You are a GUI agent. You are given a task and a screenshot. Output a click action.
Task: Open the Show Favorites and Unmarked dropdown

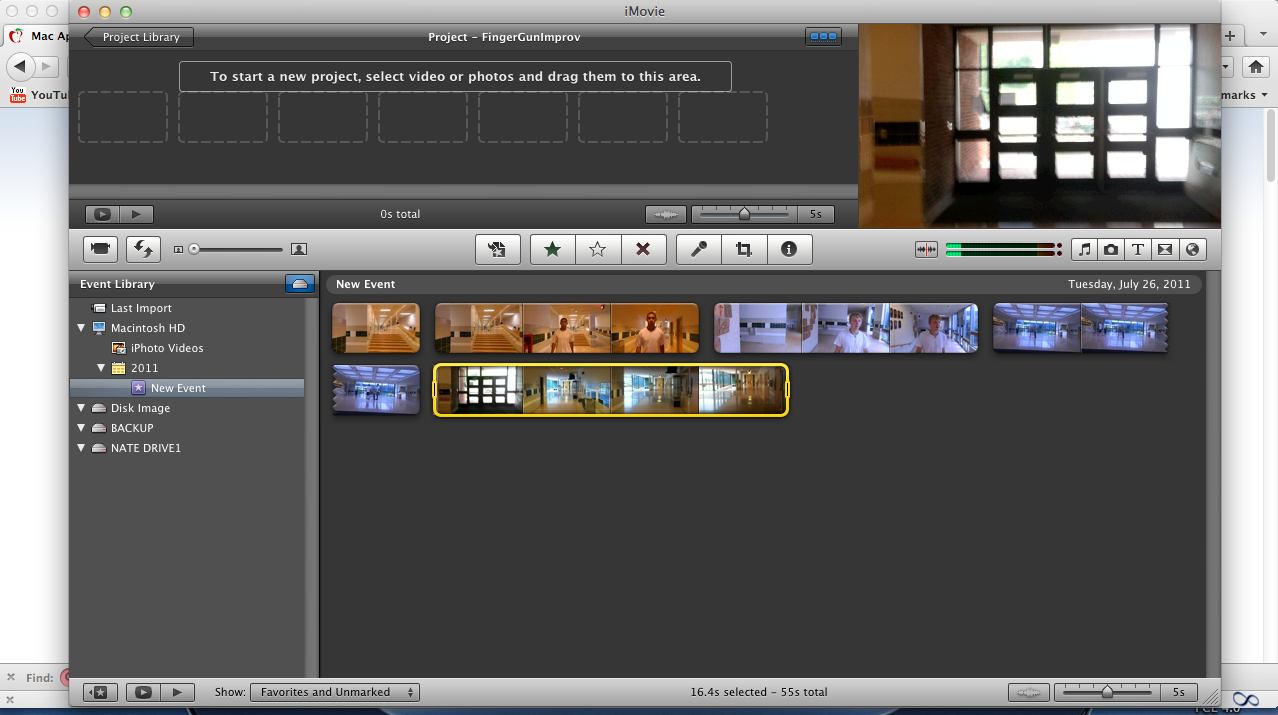(x=334, y=692)
